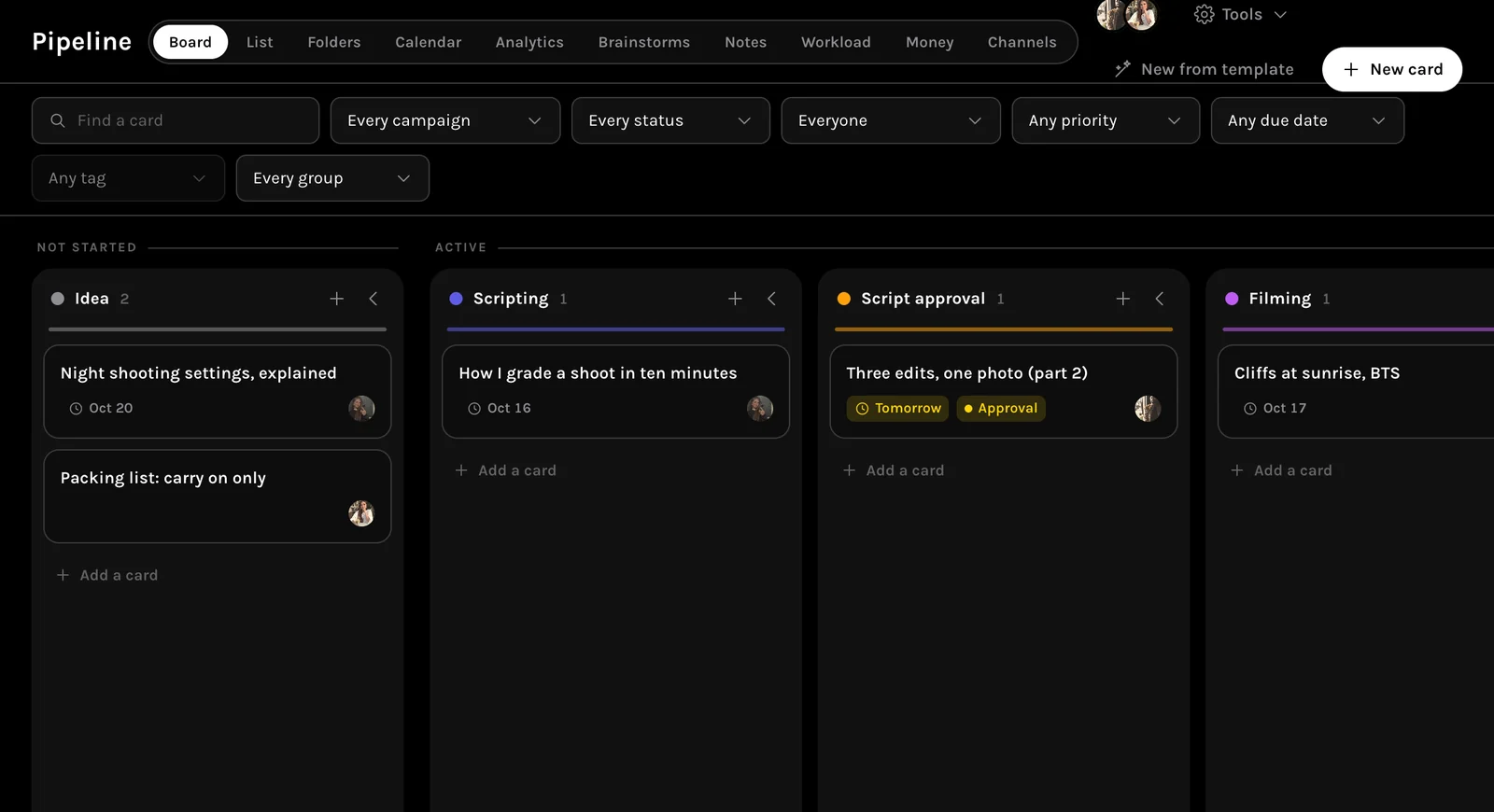This screenshot has width=1494, height=812.
Task: Click the team avatars in the top bar
Action: click(1127, 15)
